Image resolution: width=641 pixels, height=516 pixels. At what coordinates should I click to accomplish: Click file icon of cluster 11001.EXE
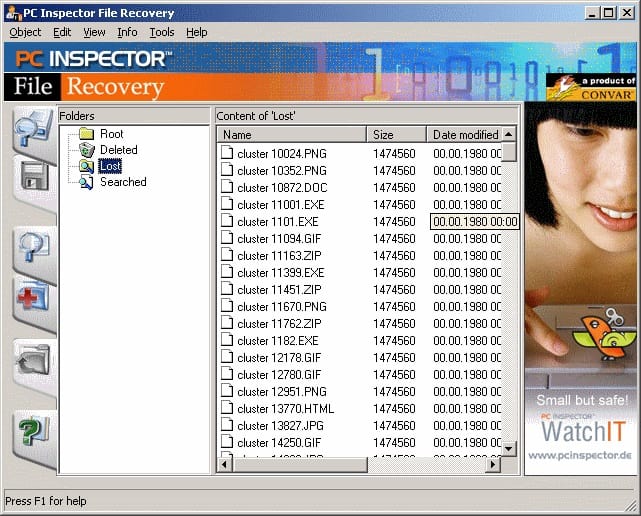[227, 204]
